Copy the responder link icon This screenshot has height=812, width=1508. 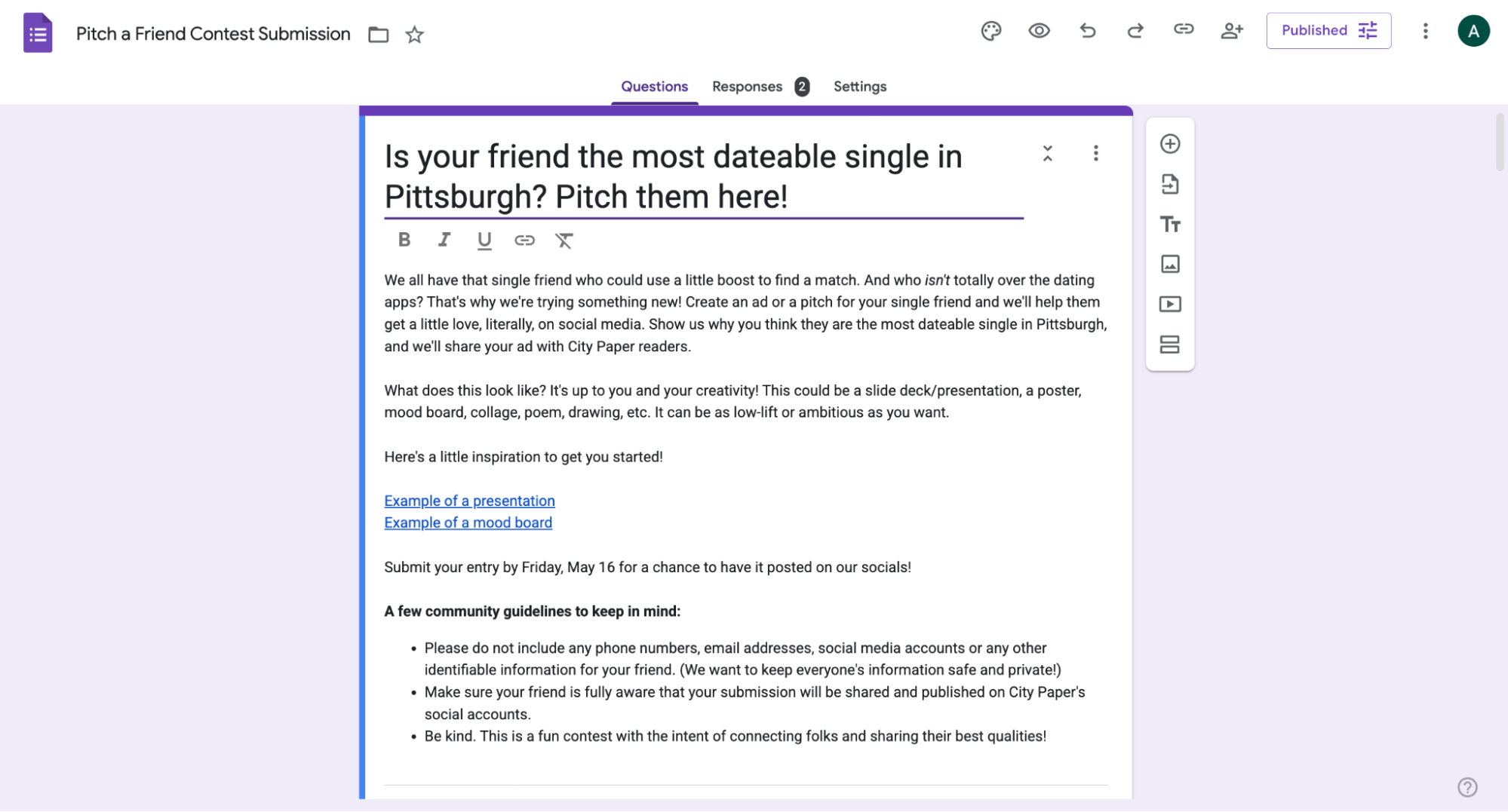pos(1184,29)
